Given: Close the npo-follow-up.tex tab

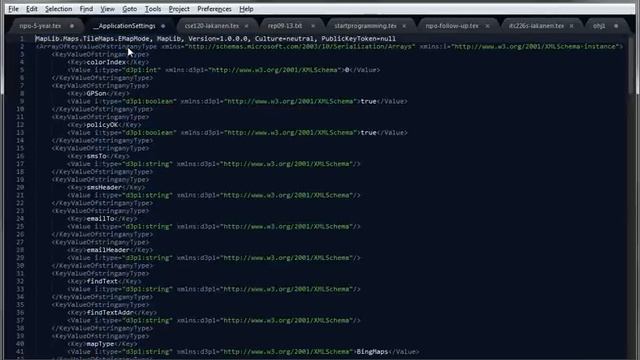Looking at the screenshot, I should point(487,26).
